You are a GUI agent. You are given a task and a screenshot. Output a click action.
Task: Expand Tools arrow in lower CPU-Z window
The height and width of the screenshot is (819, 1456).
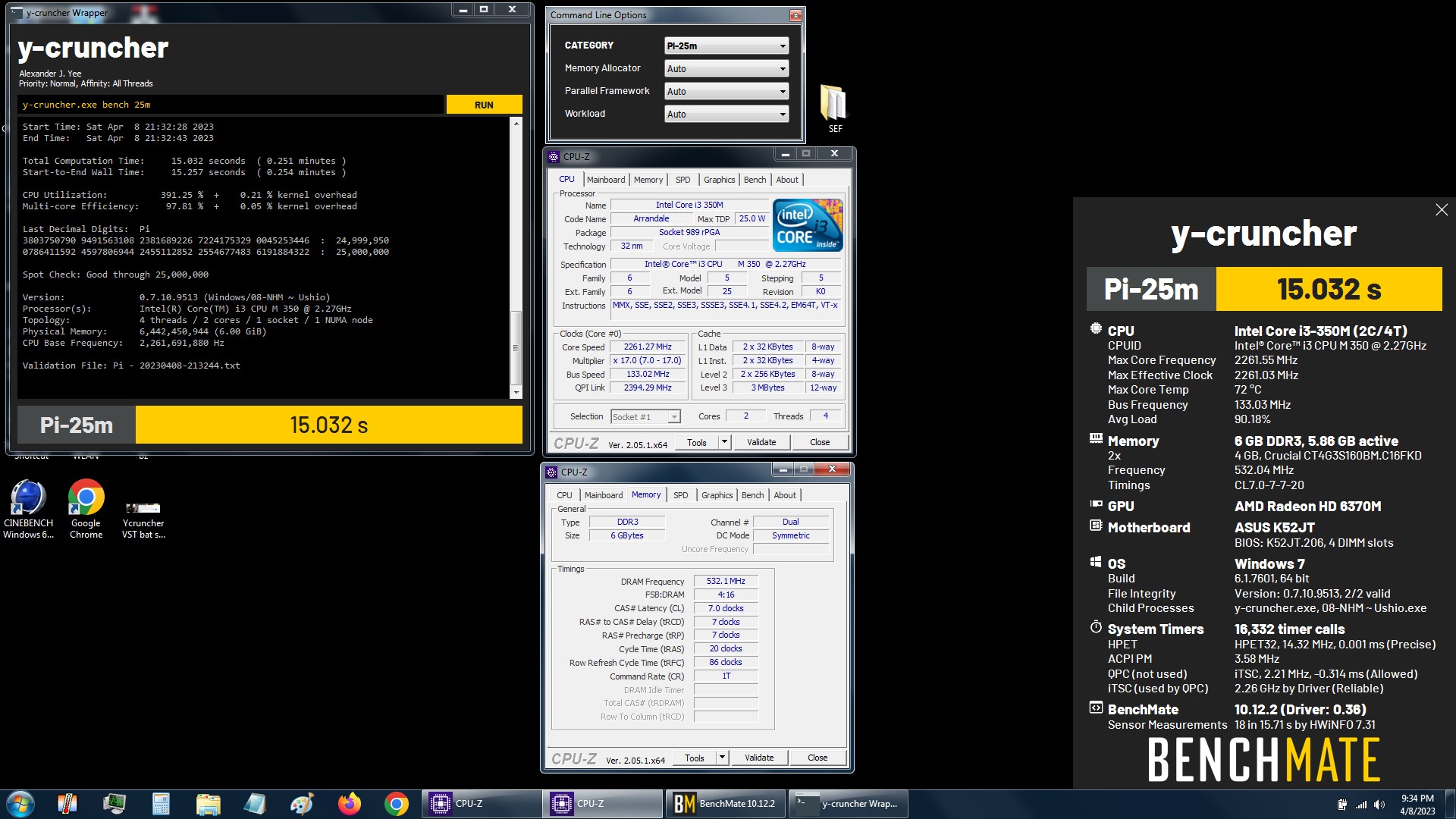click(x=722, y=758)
